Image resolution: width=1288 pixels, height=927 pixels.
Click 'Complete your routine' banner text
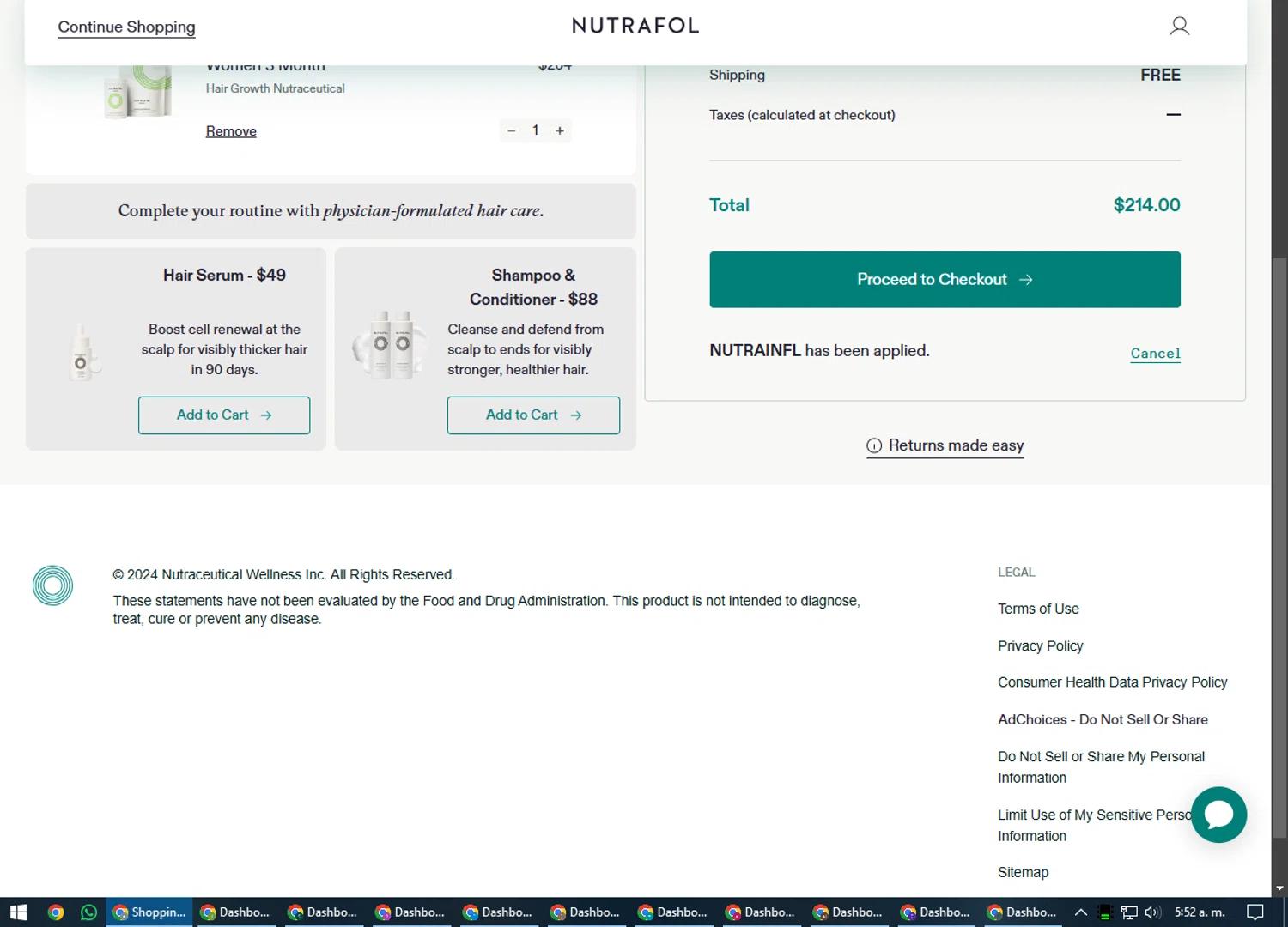point(331,211)
